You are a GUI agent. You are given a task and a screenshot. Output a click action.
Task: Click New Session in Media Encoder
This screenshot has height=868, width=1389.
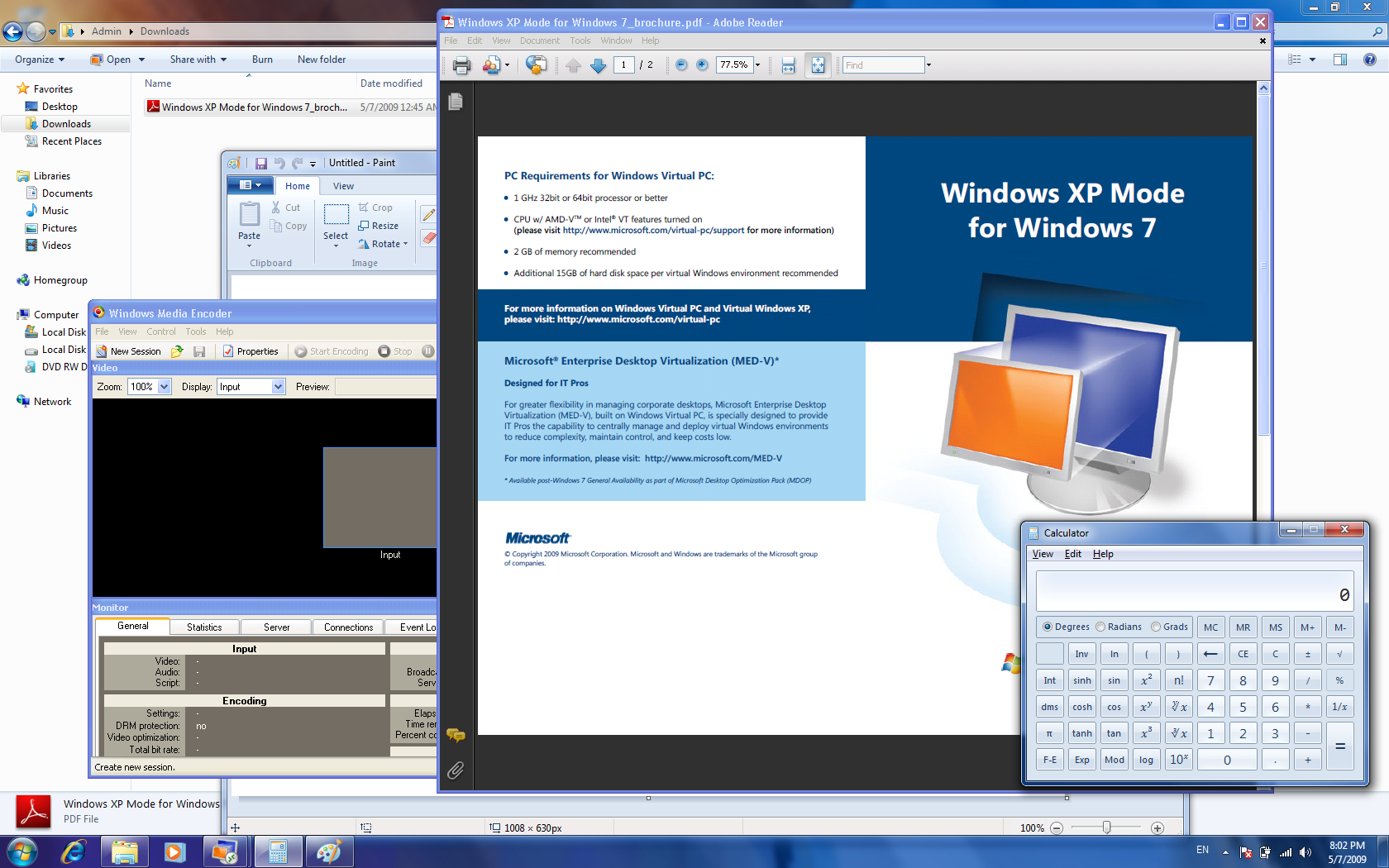pyautogui.click(x=128, y=351)
